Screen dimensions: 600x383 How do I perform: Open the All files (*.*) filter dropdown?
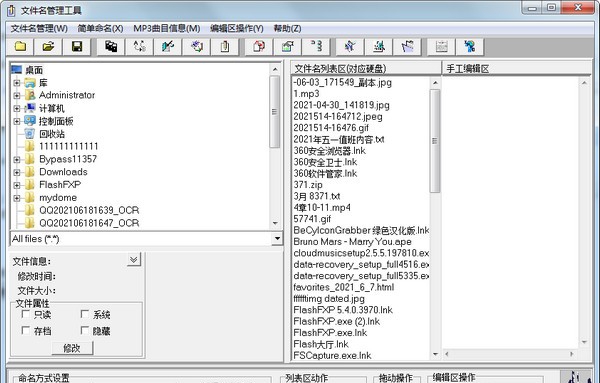[277, 239]
